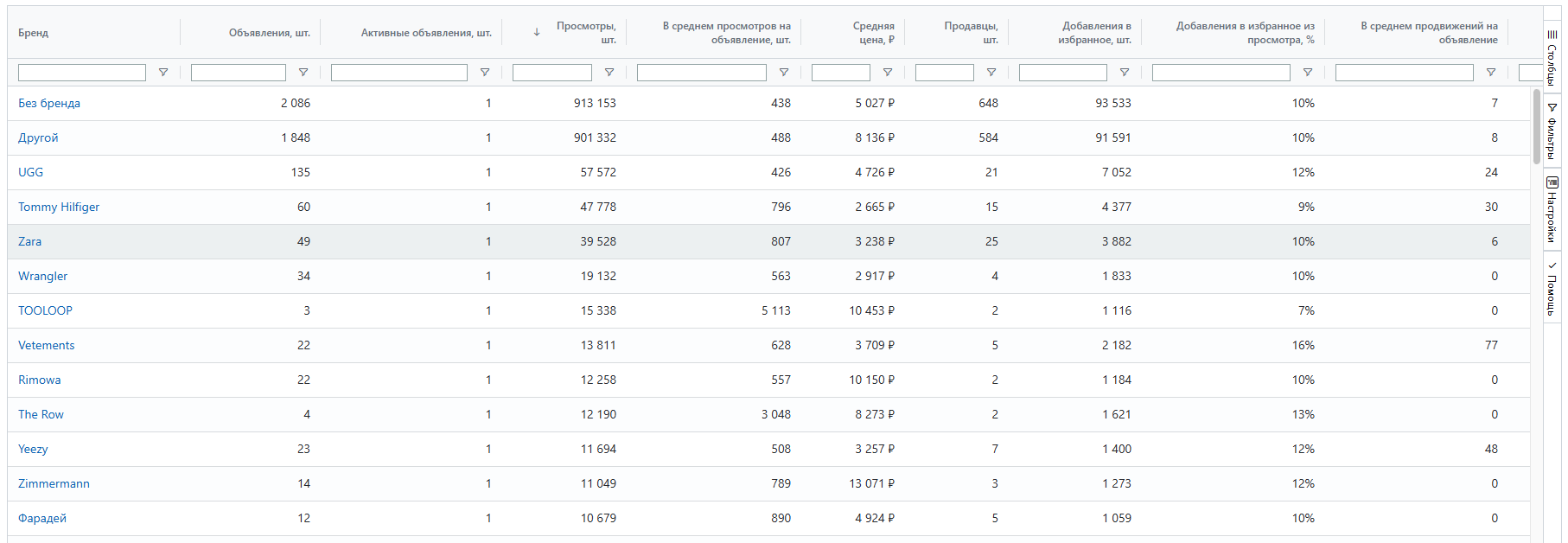Image resolution: width=1568 pixels, height=543 pixels.
Task: Click the vertical scrollbar thumb of the table
Action: click(1537, 126)
